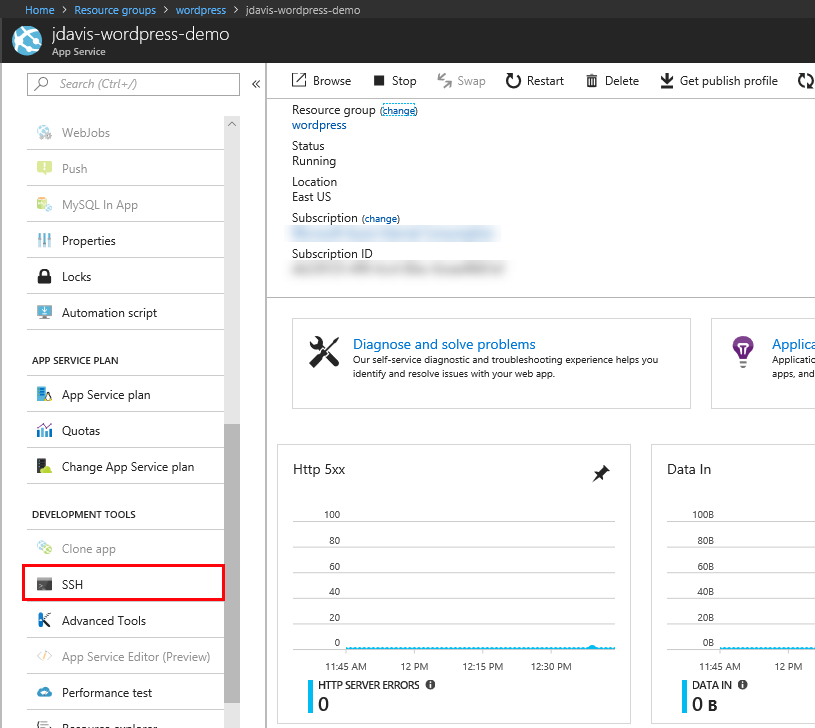Open wordpress breadcrumb link
815x728 pixels.
pos(201,10)
